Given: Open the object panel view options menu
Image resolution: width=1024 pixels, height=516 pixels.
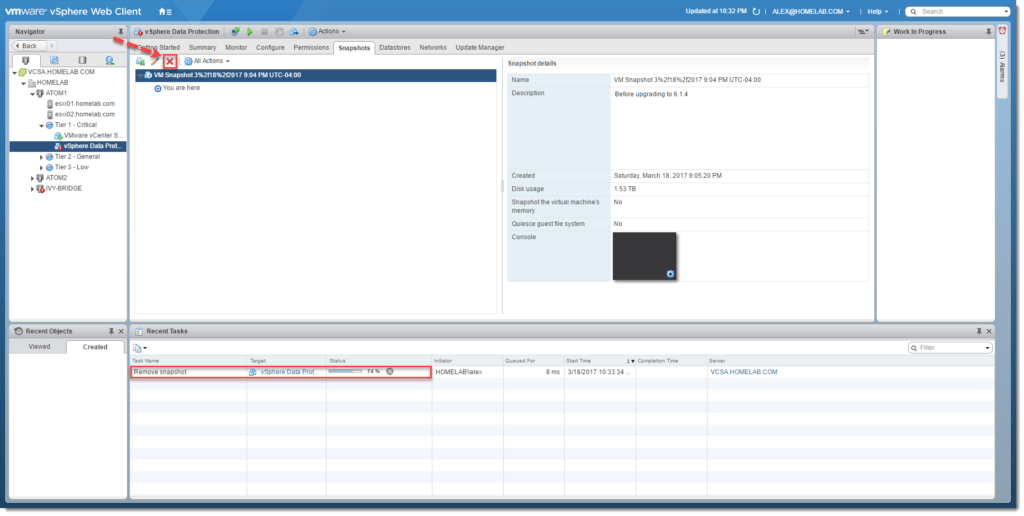Looking at the screenshot, I should (863, 31).
